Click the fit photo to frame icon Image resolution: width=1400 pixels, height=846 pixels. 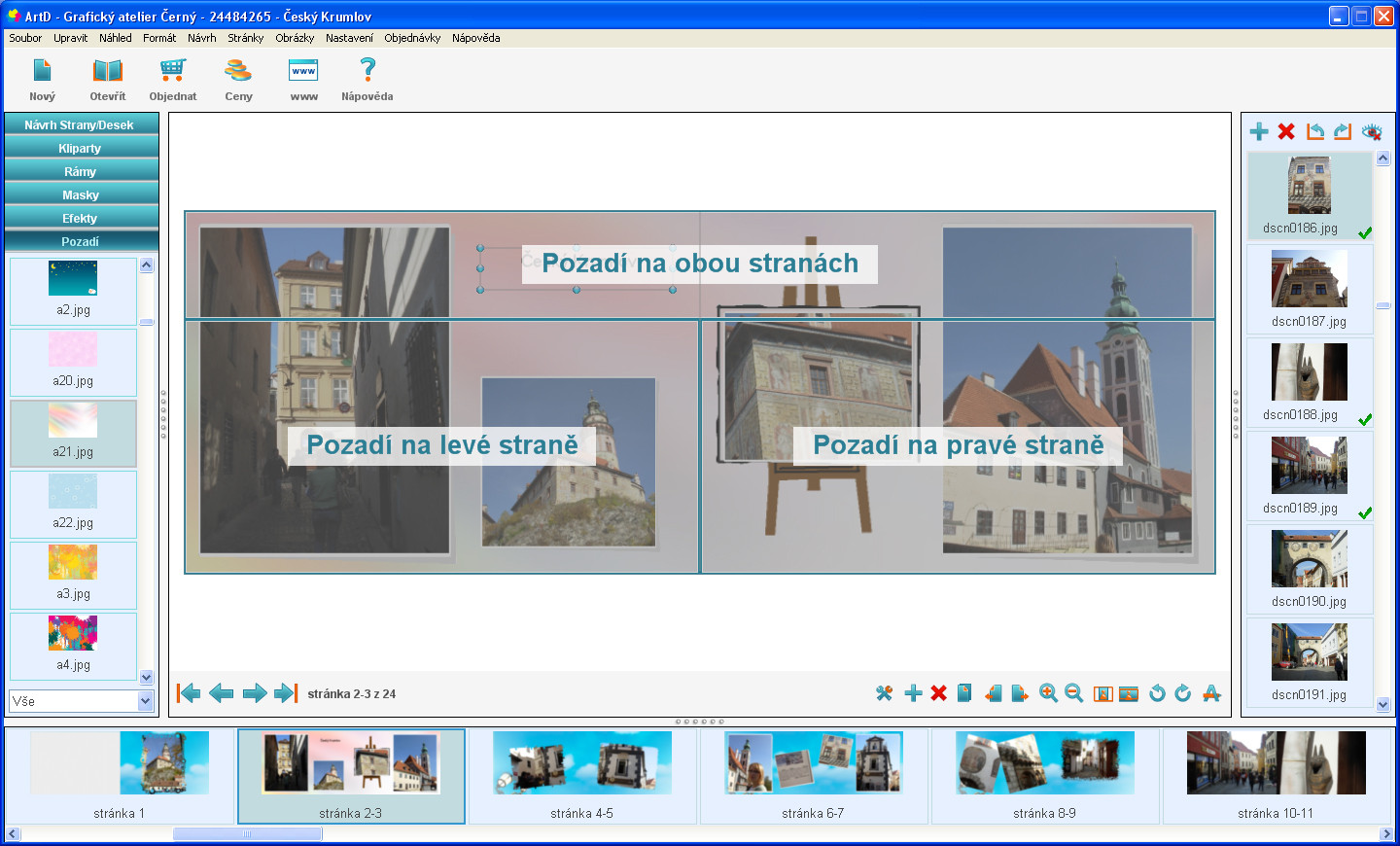(x=1102, y=693)
